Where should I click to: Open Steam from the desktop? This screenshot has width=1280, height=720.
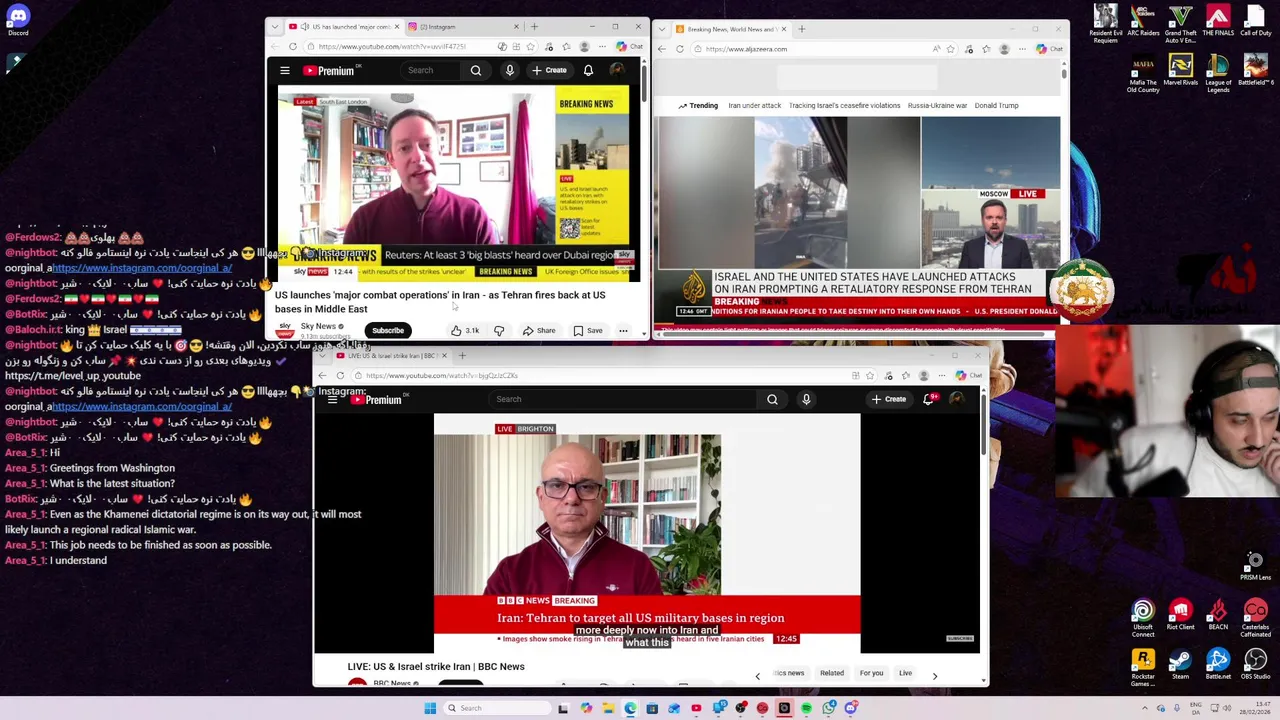tap(1181, 665)
